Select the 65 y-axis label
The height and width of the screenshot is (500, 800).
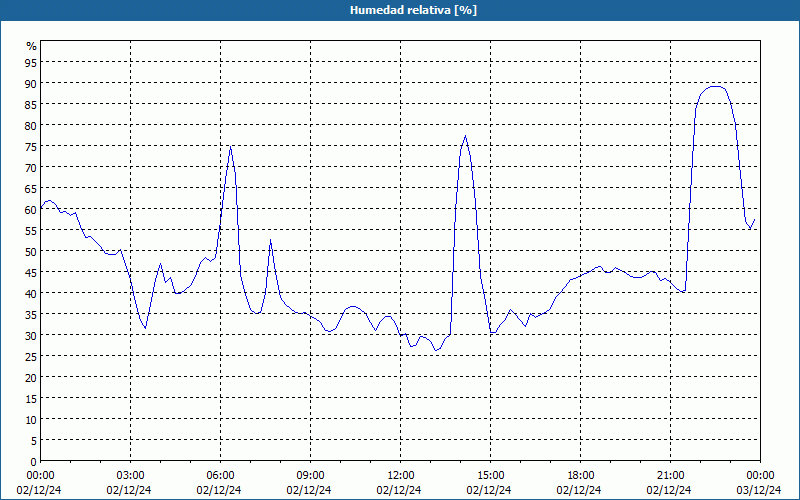[31, 189]
